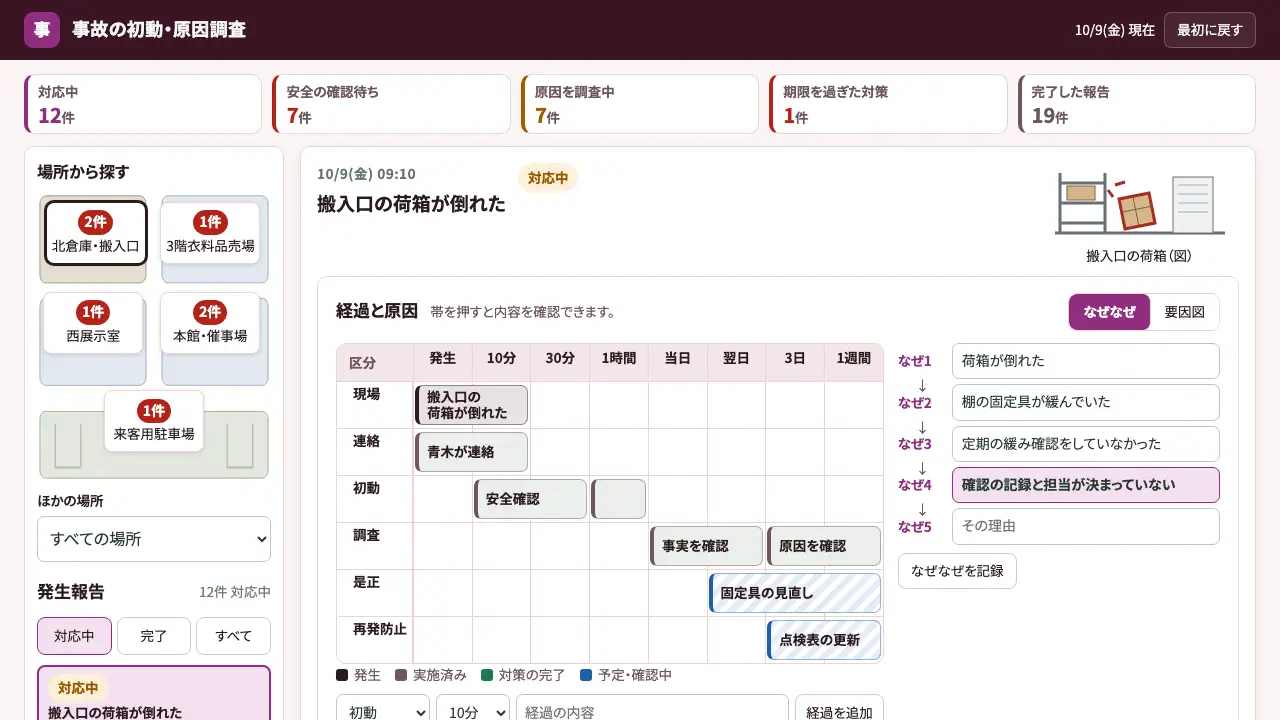1280x720 pixels.
Task: Open the 対応中 12件 summary card
Action: pyautogui.click(x=143, y=104)
